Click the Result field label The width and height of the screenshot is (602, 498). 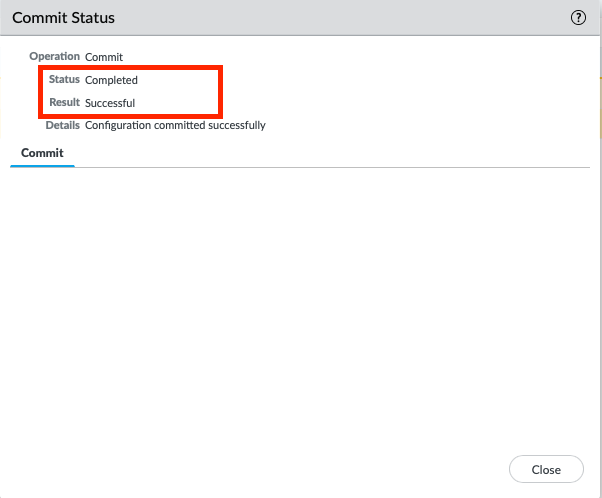coord(64,103)
